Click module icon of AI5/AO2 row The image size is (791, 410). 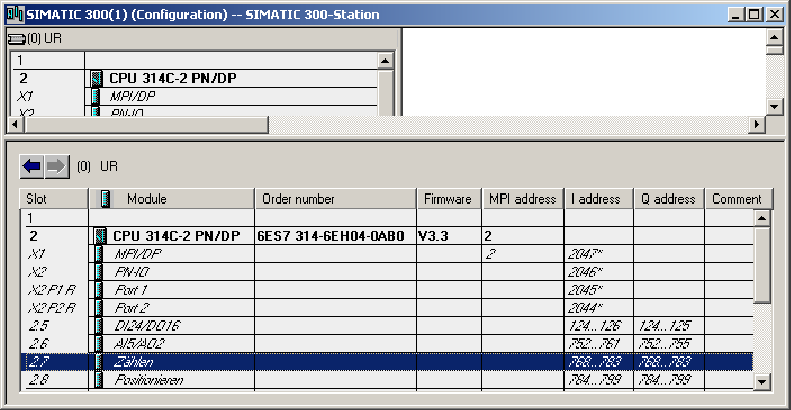pyautogui.click(x=99, y=344)
